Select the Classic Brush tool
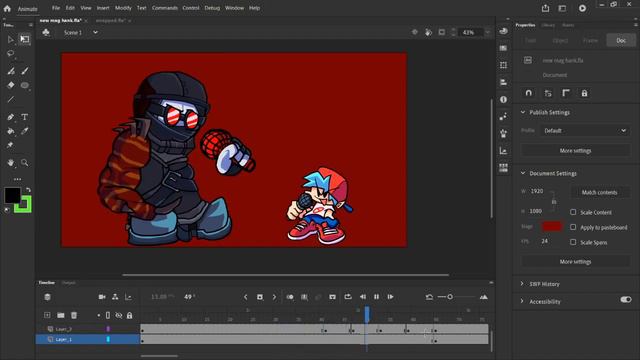 click(25, 71)
